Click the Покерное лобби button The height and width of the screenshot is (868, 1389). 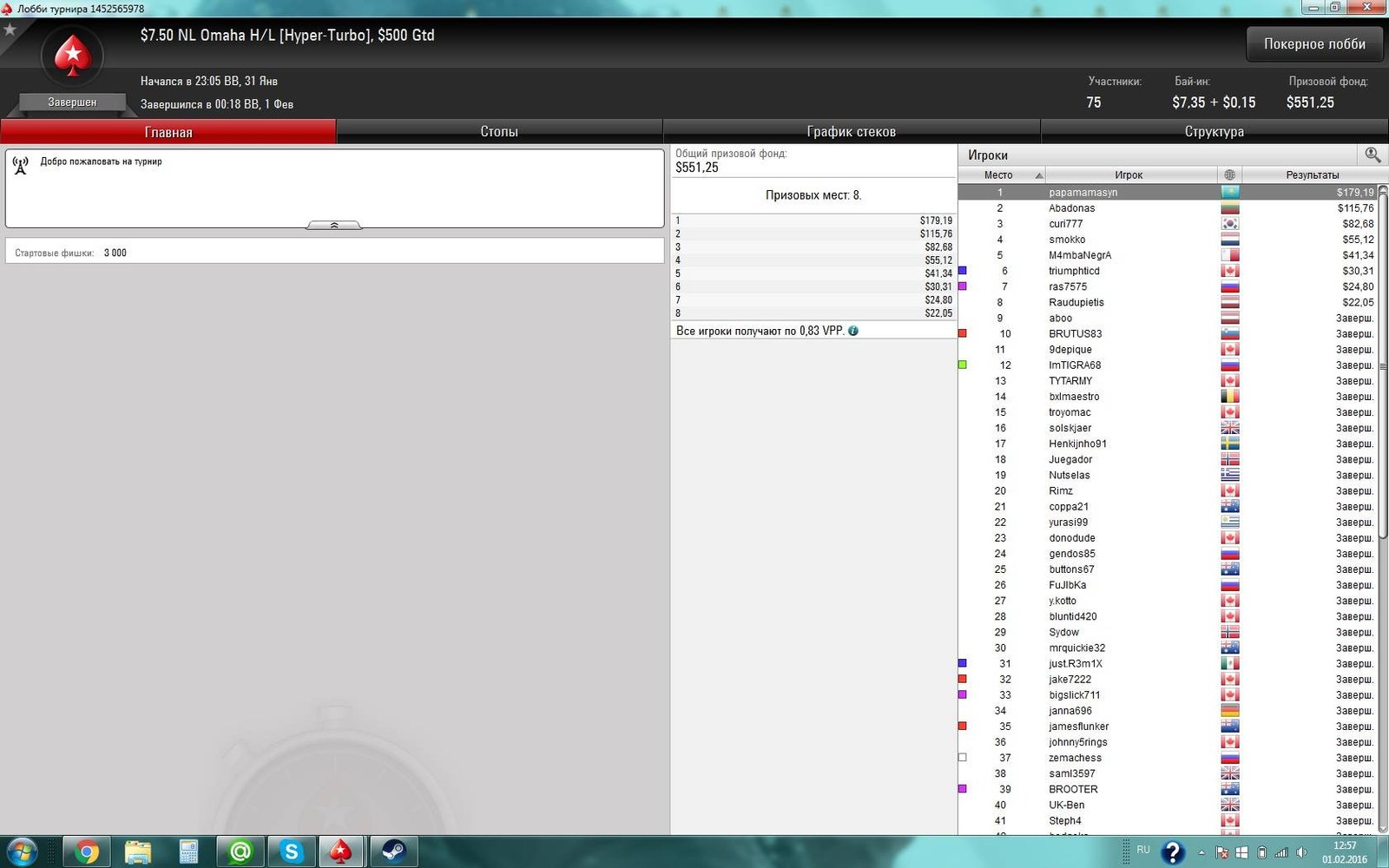(x=1314, y=44)
